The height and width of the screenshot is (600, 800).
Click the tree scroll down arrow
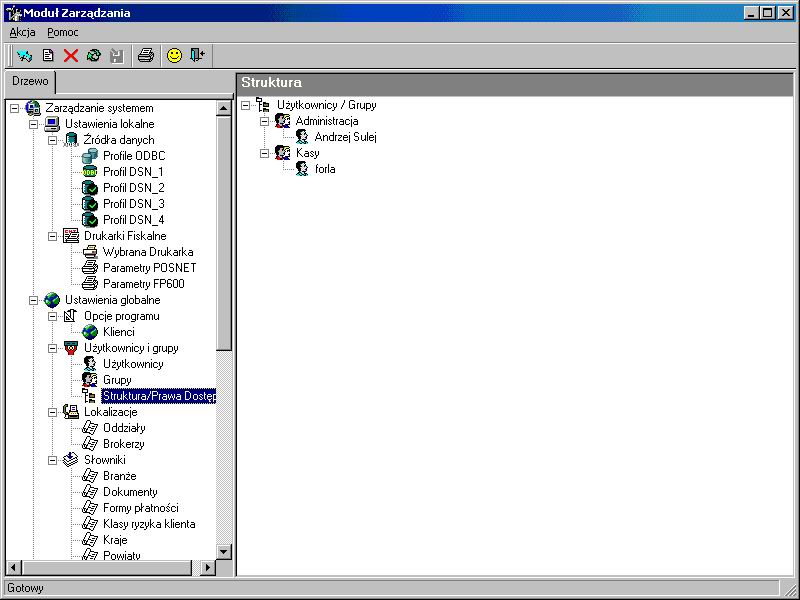223,552
